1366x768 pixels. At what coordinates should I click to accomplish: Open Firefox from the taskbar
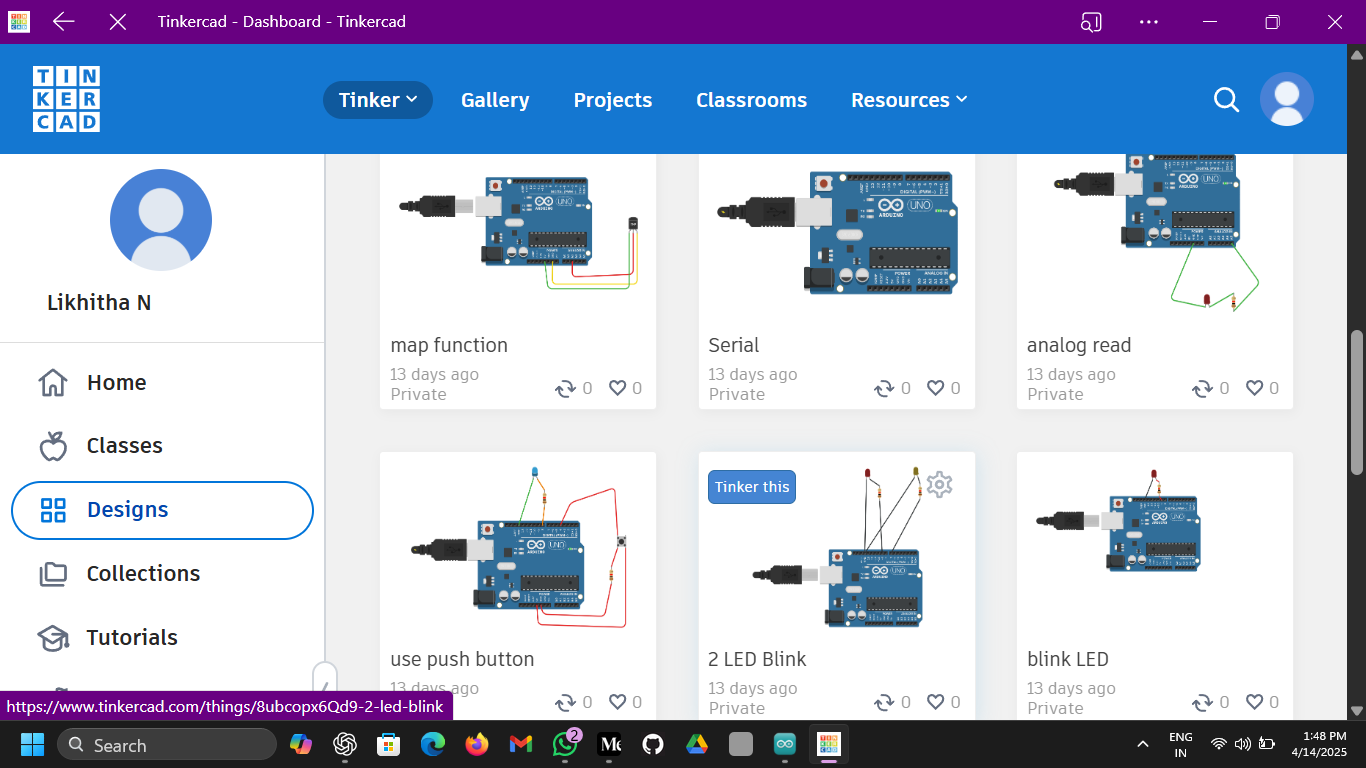(x=477, y=744)
